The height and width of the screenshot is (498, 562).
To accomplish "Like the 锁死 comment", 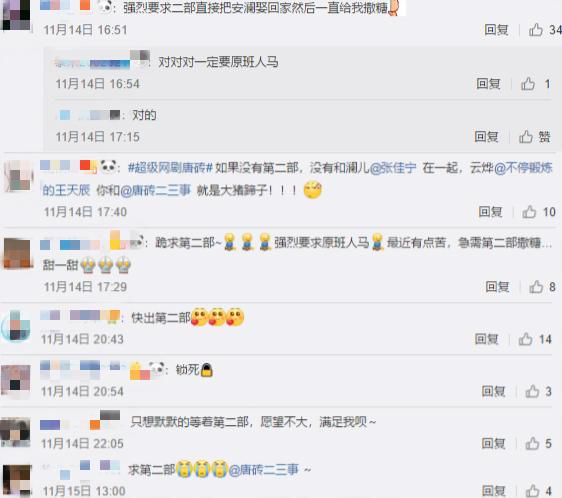I will click(532, 391).
